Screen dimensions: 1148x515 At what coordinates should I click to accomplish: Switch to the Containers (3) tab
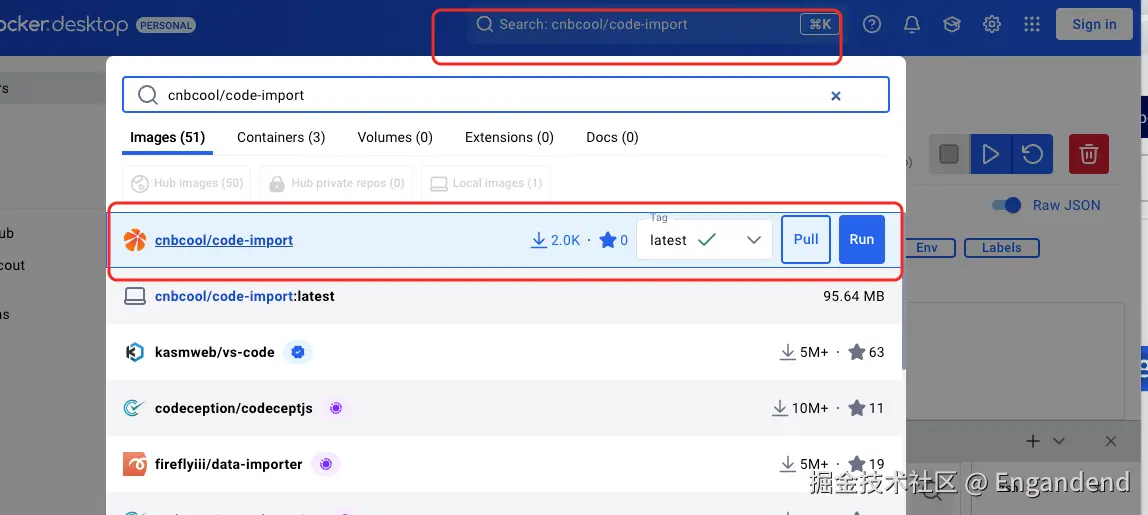pyautogui.click(x=281, y=137)
